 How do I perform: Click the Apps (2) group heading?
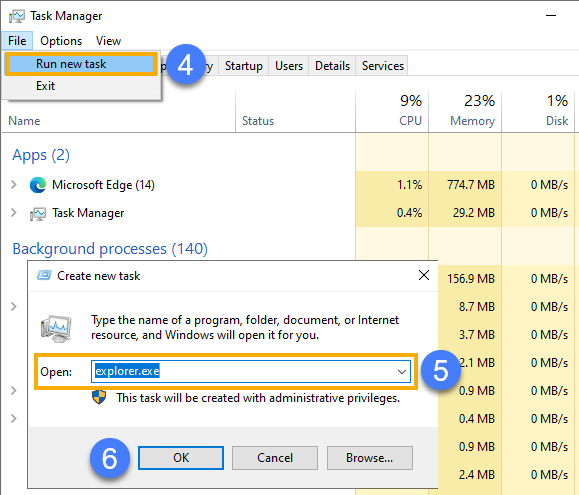coord(41,155)
